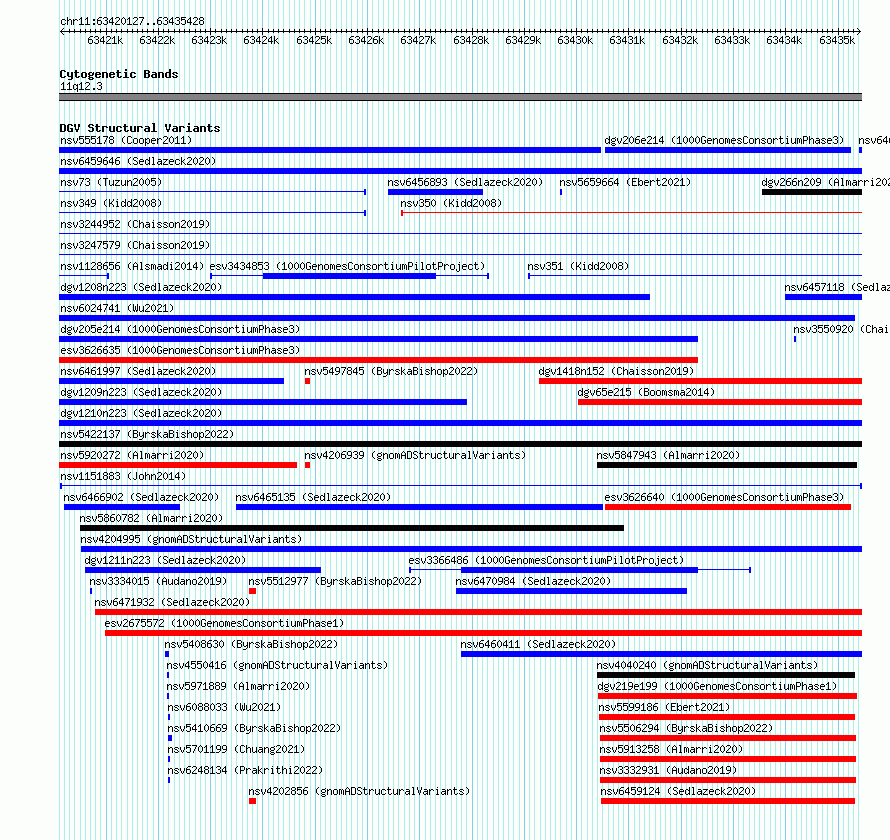
Task: Click dgv1211n223 (Sedlazeck2020) label
Action: (165, 560)
